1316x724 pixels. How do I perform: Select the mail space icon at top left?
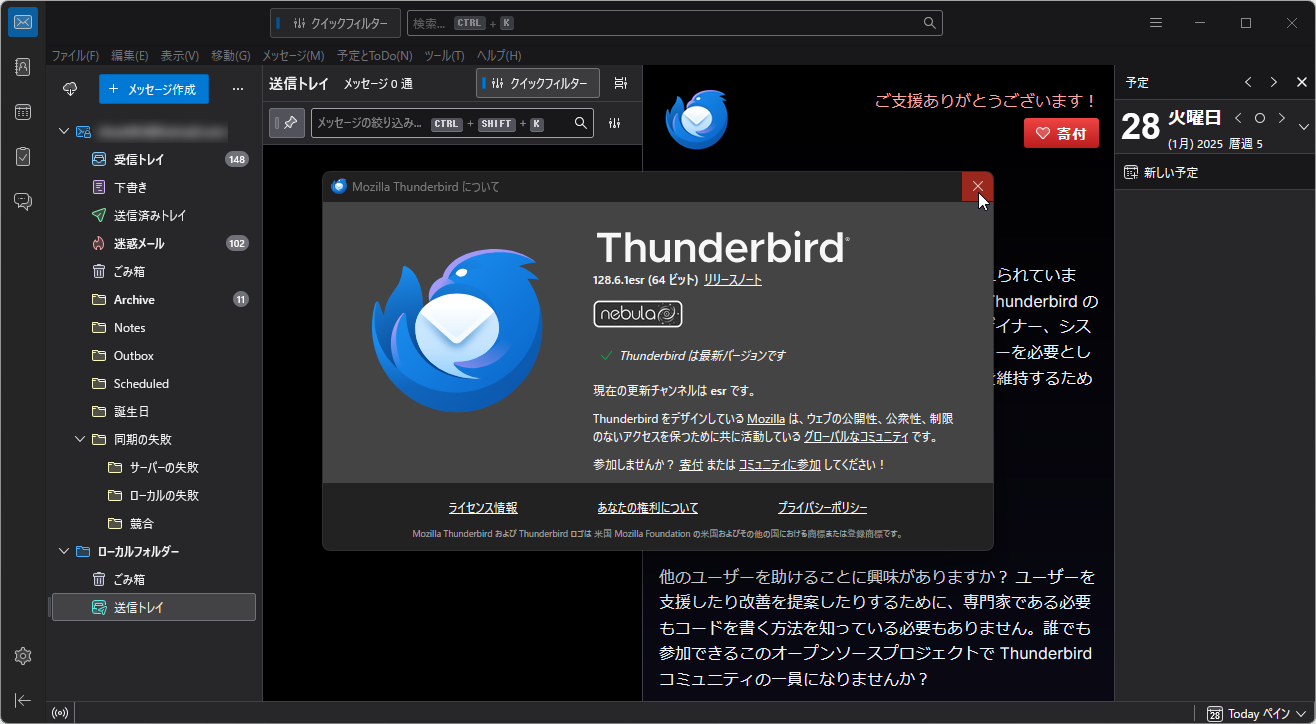(22, 21)
